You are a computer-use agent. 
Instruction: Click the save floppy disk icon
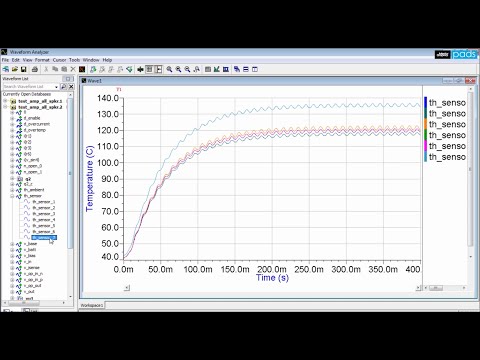click(x=24, y=69)
